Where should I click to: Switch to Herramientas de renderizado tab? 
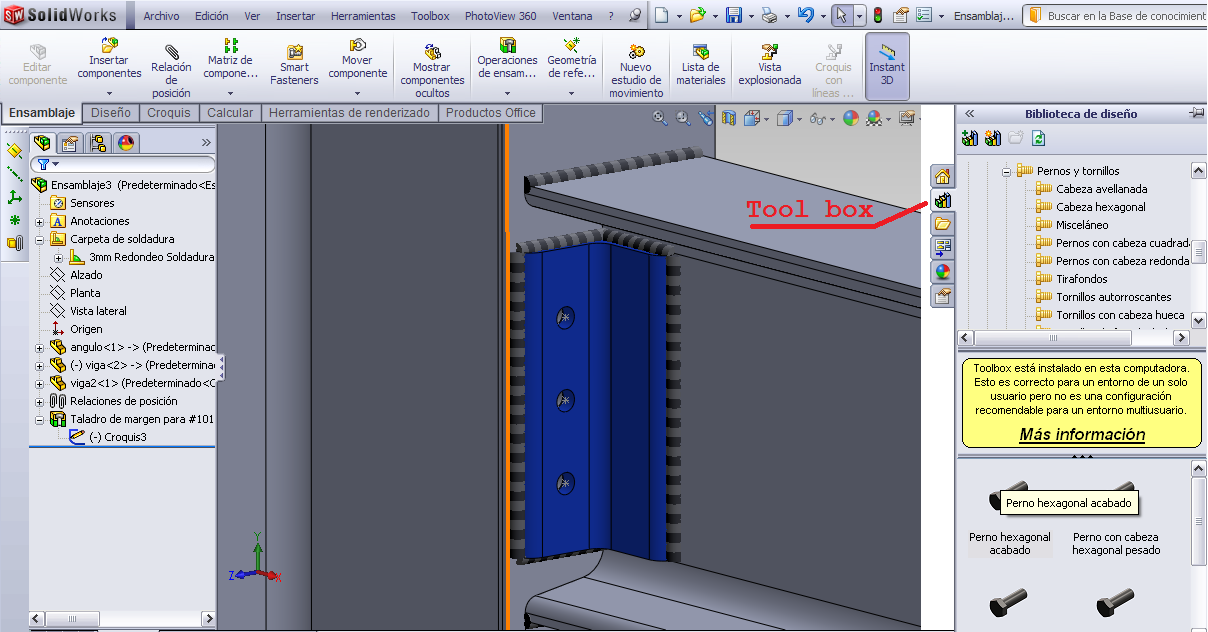click(x=349, y=113)
